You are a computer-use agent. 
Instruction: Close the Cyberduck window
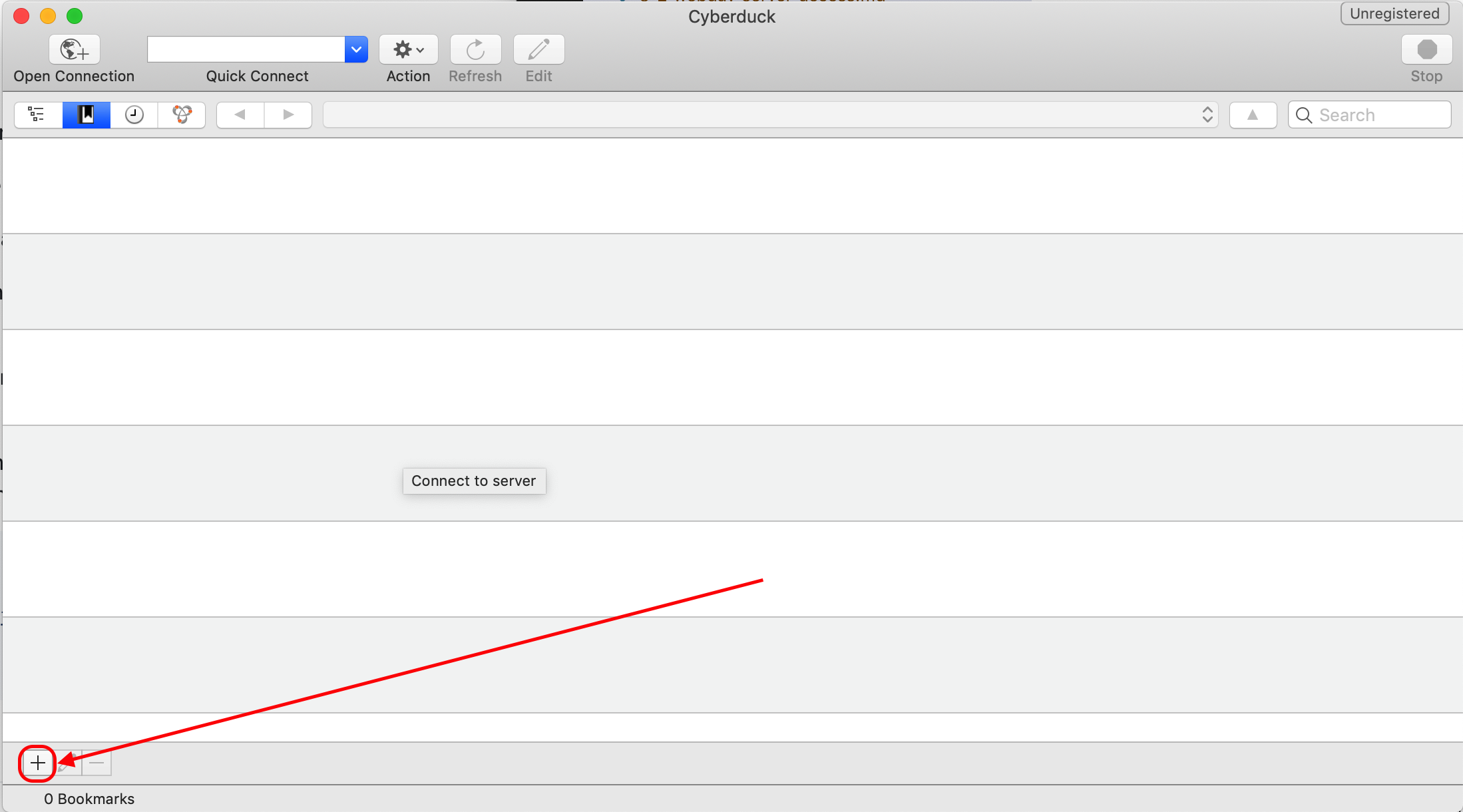point(21,15)
